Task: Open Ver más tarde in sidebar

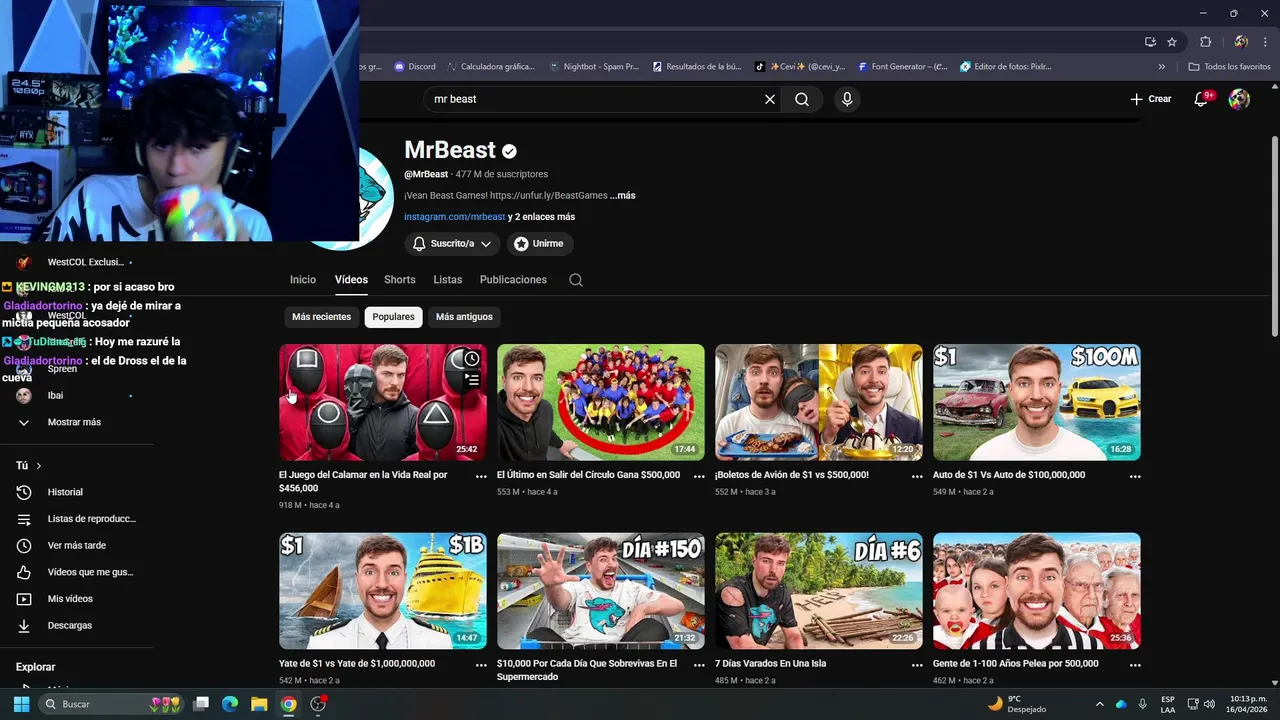Action: [77, 545]
